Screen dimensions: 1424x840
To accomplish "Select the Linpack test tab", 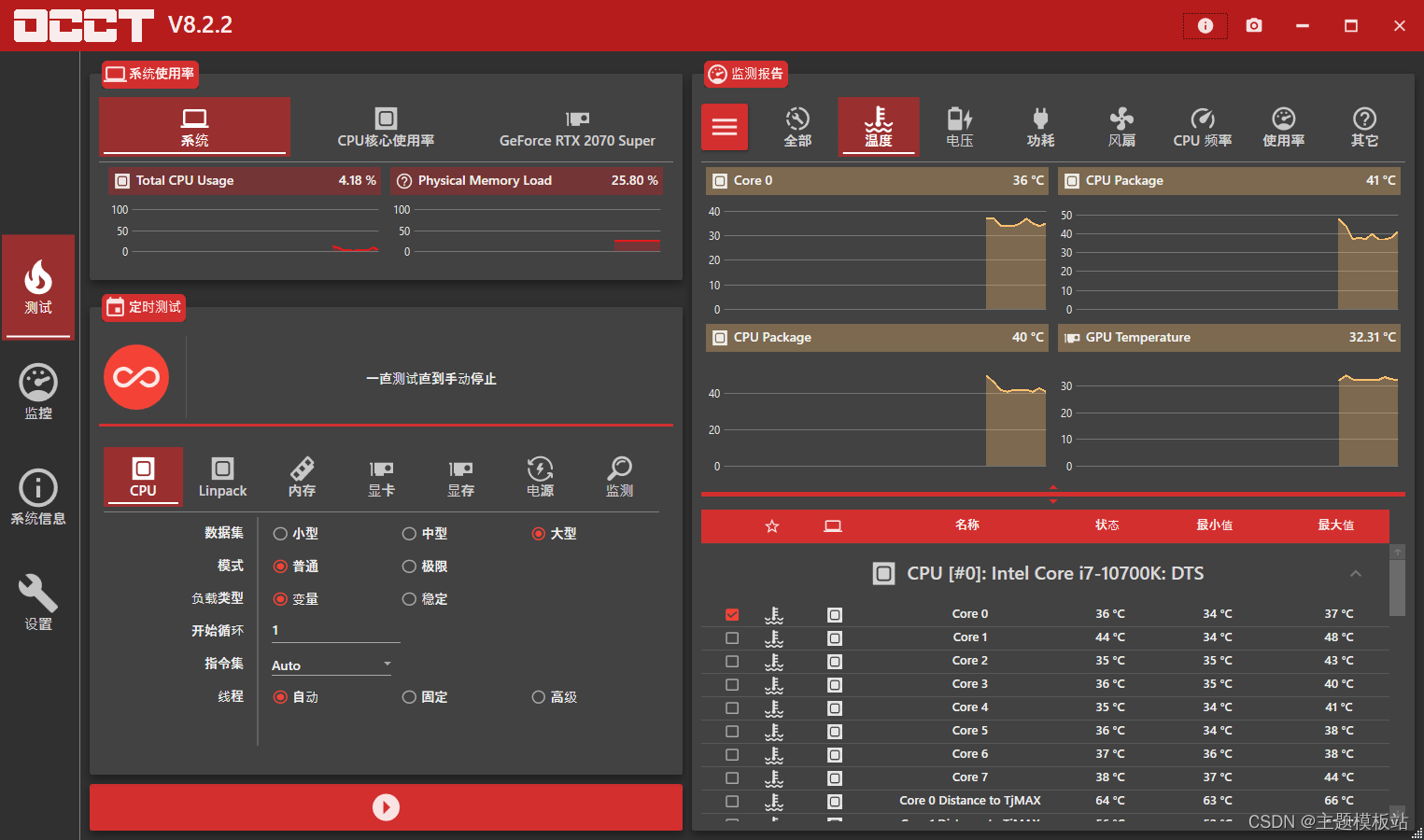I will 222,477.
